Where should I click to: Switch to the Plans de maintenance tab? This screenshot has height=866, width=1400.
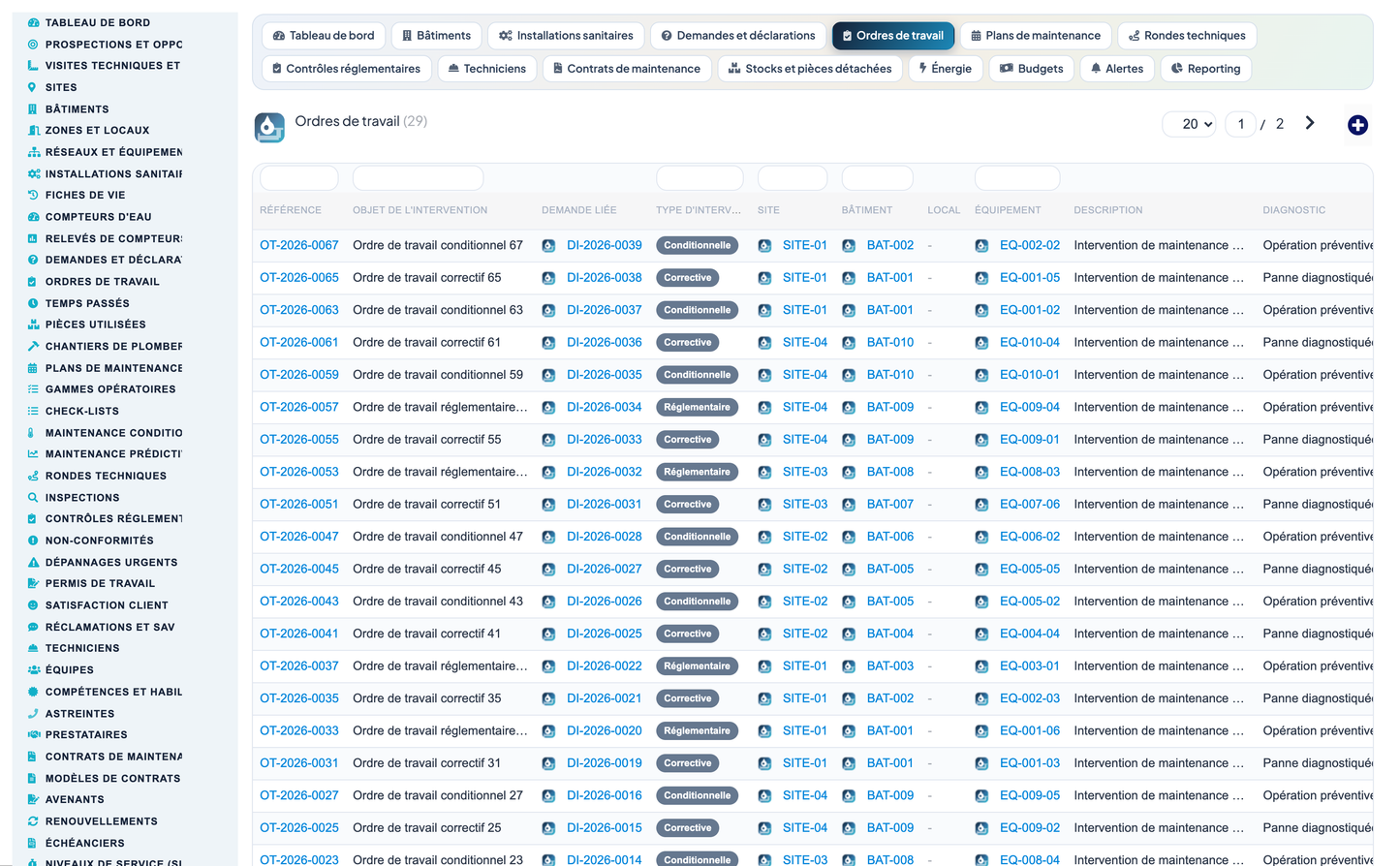pyautogui.click(x=1035, y=36)
